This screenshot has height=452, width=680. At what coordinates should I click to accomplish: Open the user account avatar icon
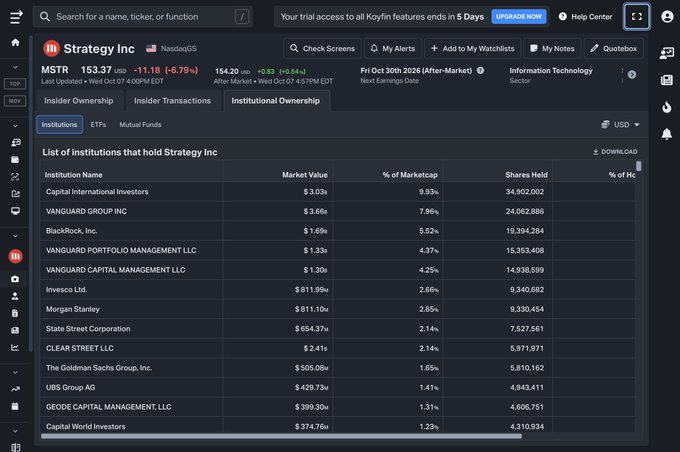667,17
